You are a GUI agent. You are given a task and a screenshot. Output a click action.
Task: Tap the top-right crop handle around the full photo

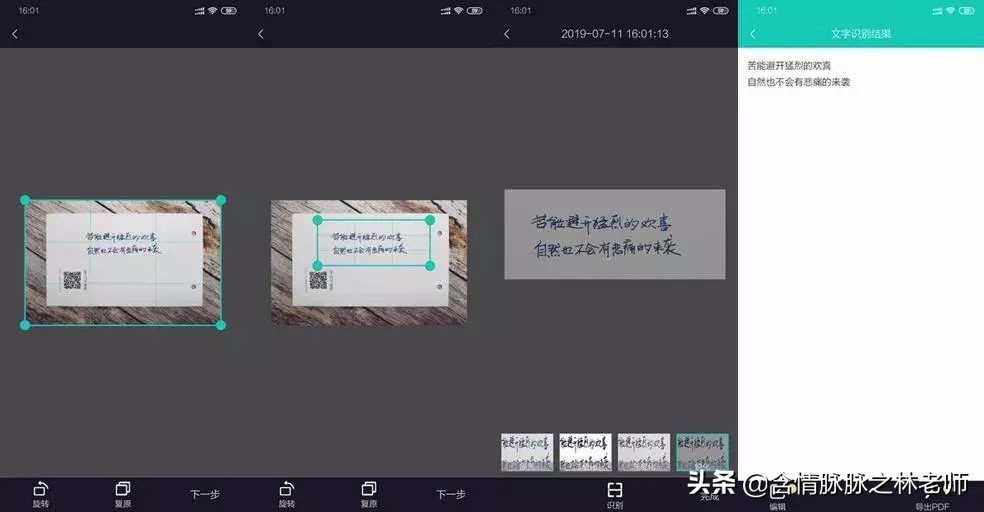[x=221, y=200]
